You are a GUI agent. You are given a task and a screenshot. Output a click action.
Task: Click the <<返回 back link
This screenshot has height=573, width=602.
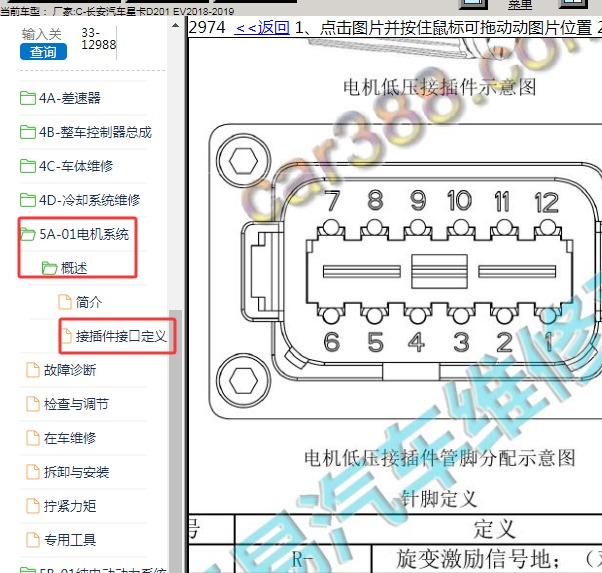click(x=262, y=28)
